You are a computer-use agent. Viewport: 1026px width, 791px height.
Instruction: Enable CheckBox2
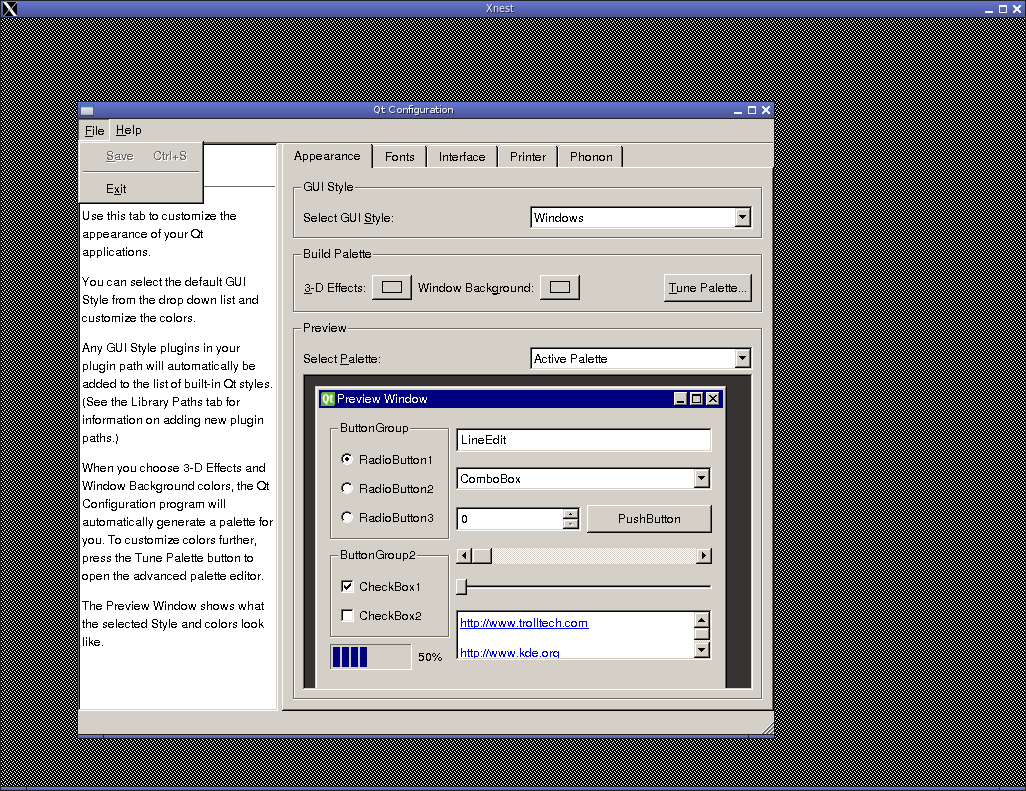pyautogui.click(x=348, y=616)
